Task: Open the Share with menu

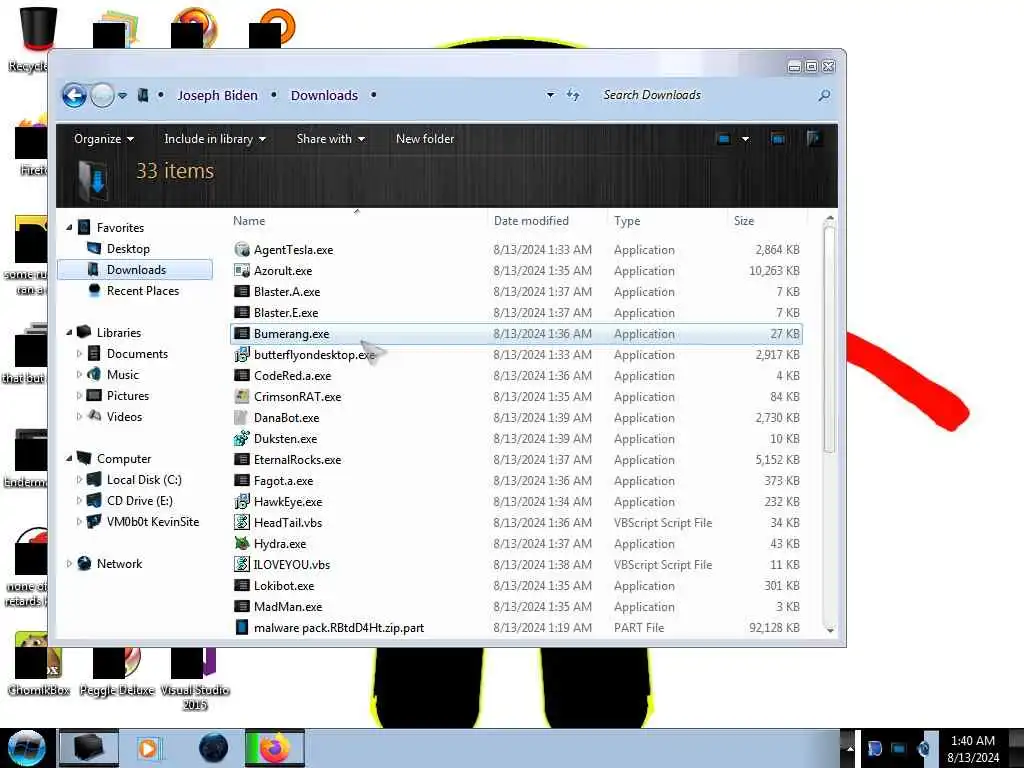Action: [x=330, y=138]
